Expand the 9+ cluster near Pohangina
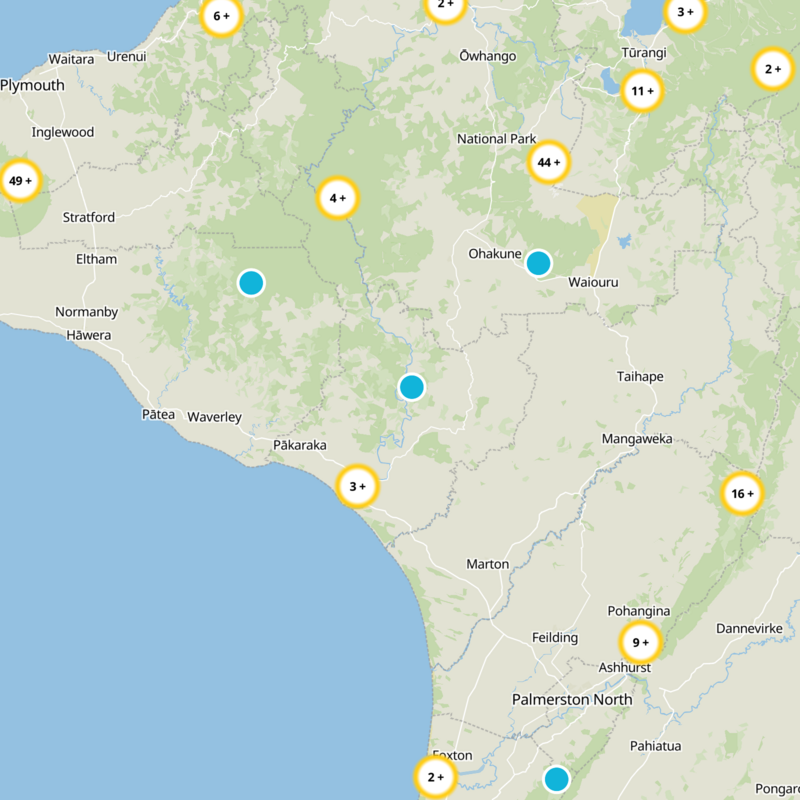Image resolution: width=800 pixels, height=800 pixels. click(640, 642)
